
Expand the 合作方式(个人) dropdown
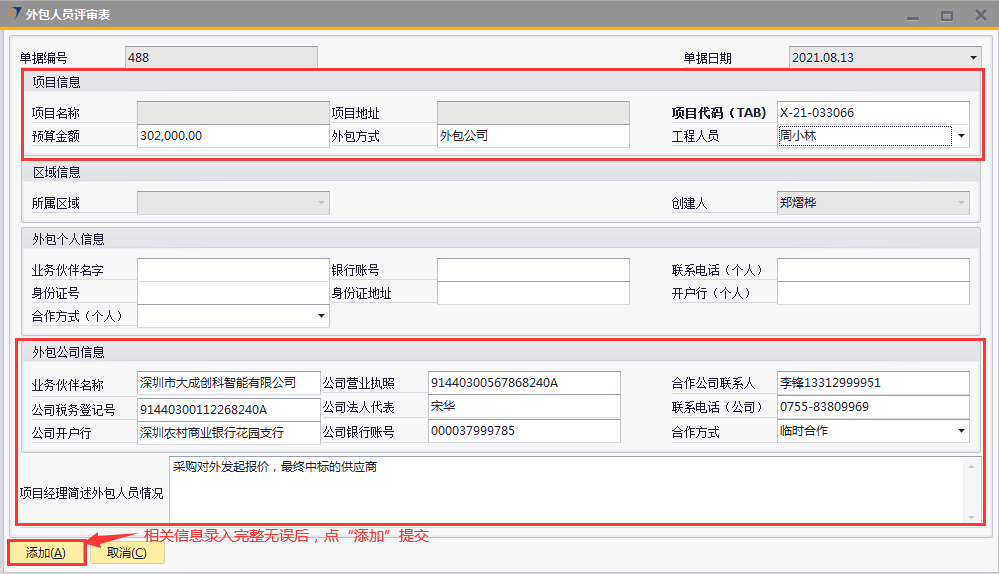321,316
